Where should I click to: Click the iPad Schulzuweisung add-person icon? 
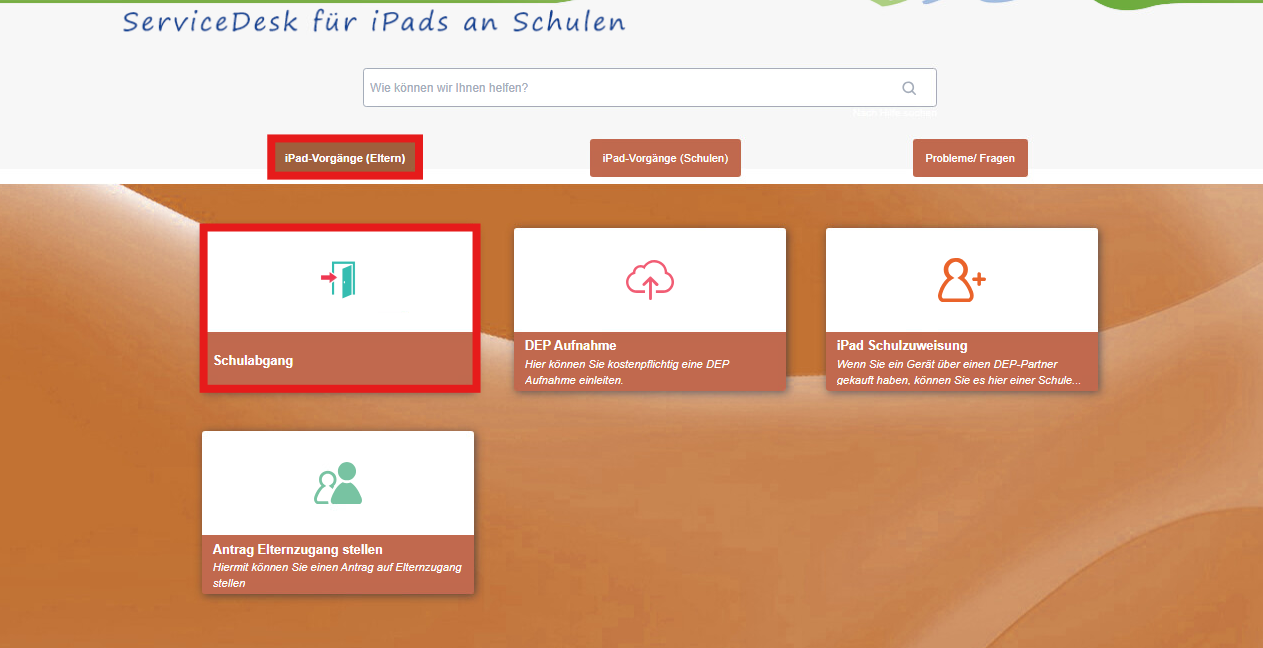click(x=962, y=279)
